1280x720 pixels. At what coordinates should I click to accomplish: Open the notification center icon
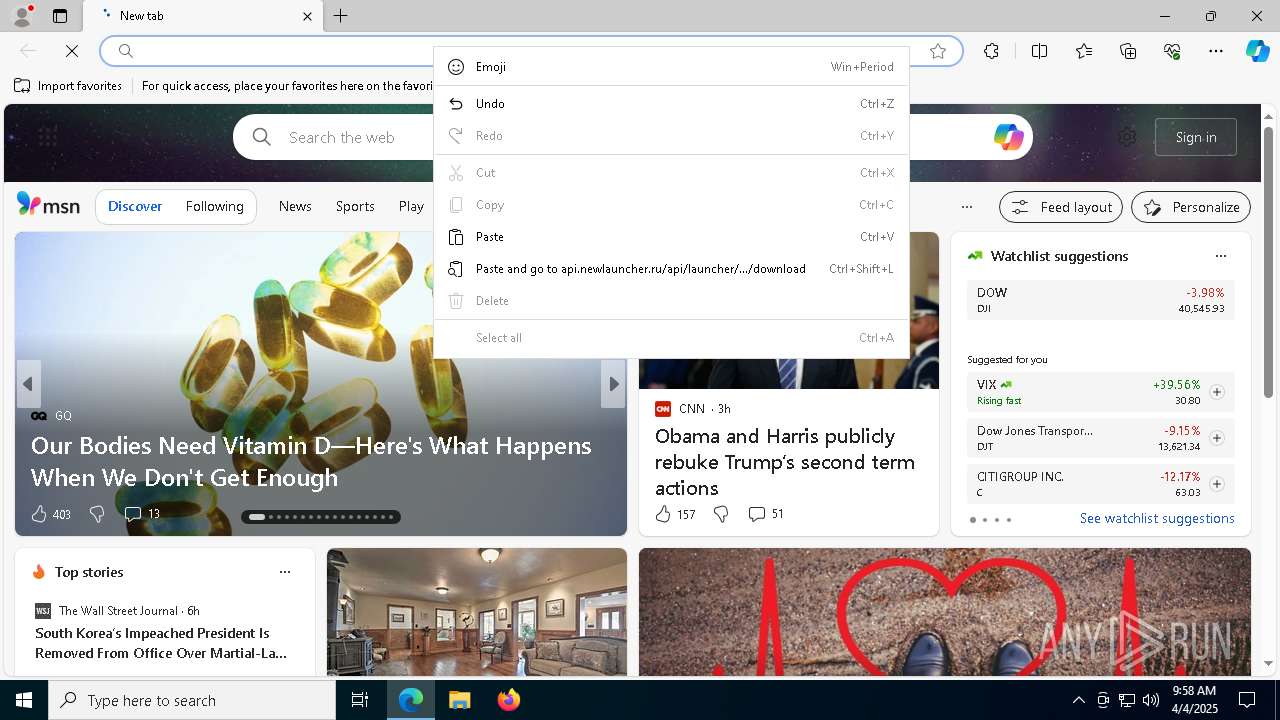[x=1247, y=700]
